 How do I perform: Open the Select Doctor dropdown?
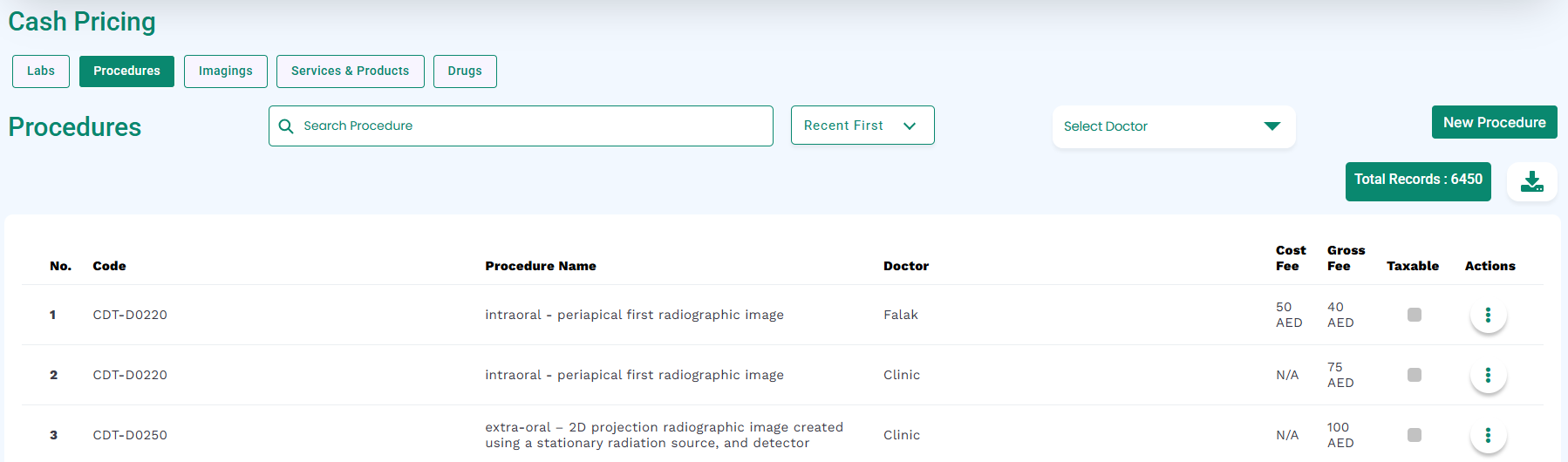pos(1174,126)
